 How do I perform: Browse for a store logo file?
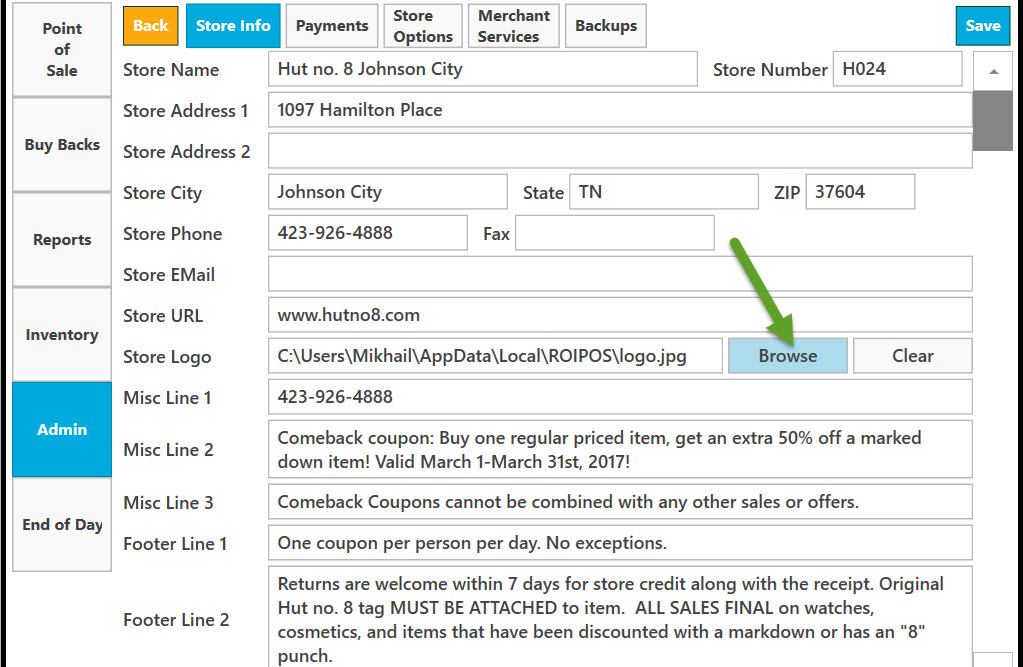pos(787,356)
